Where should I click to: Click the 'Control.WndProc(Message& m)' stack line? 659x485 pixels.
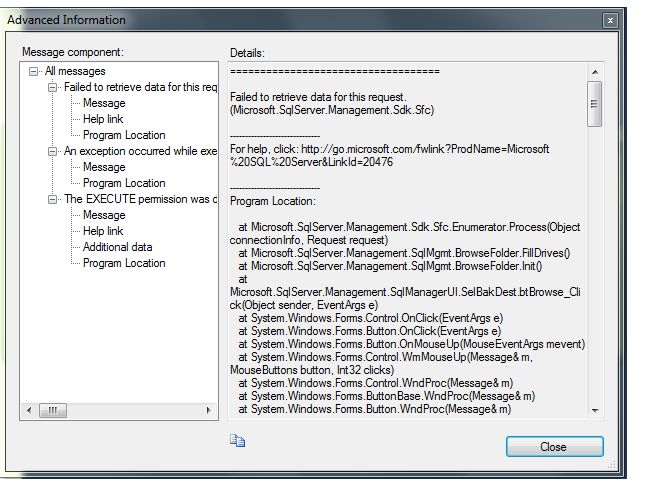point(376,383)
